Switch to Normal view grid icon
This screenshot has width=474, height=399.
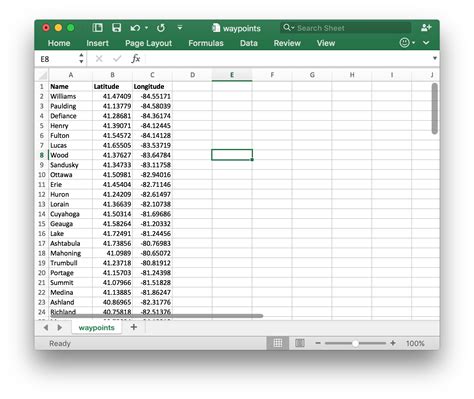coord(278,343)
